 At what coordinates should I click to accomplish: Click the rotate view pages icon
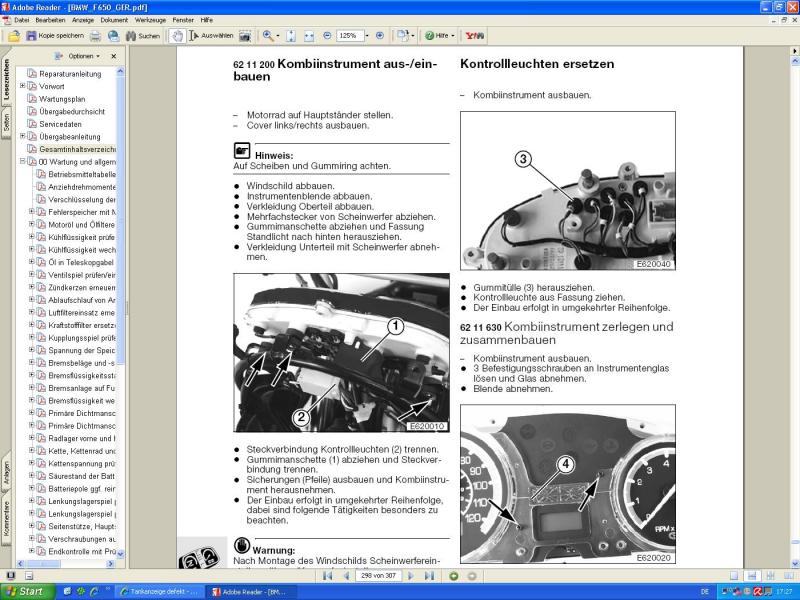403,36
